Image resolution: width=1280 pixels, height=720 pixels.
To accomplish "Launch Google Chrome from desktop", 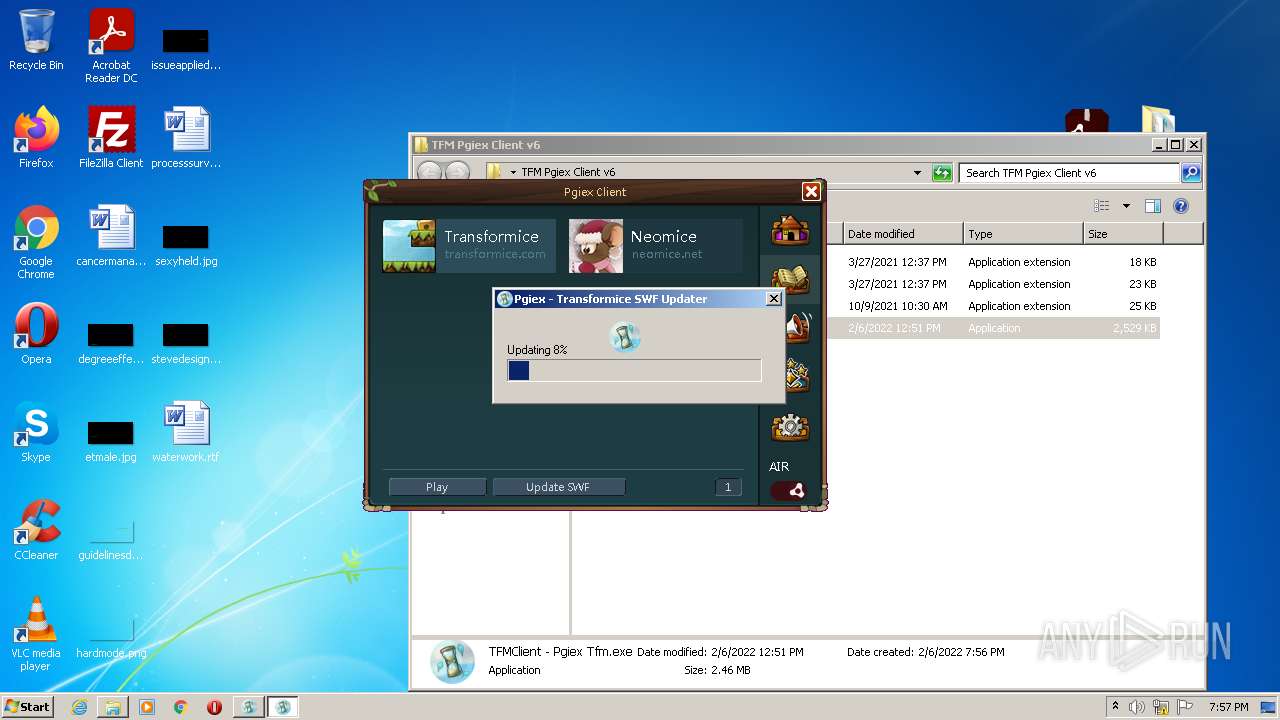I will click(36, 243).
